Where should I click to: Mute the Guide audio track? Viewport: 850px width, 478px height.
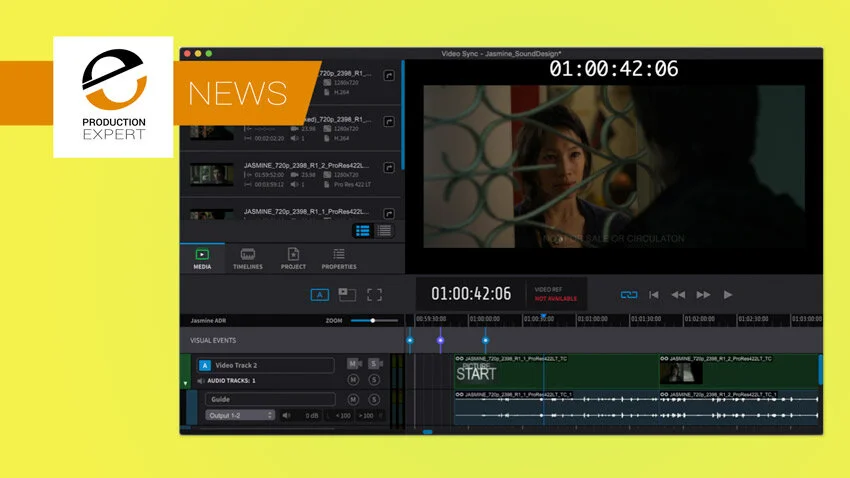click(353, 399)
